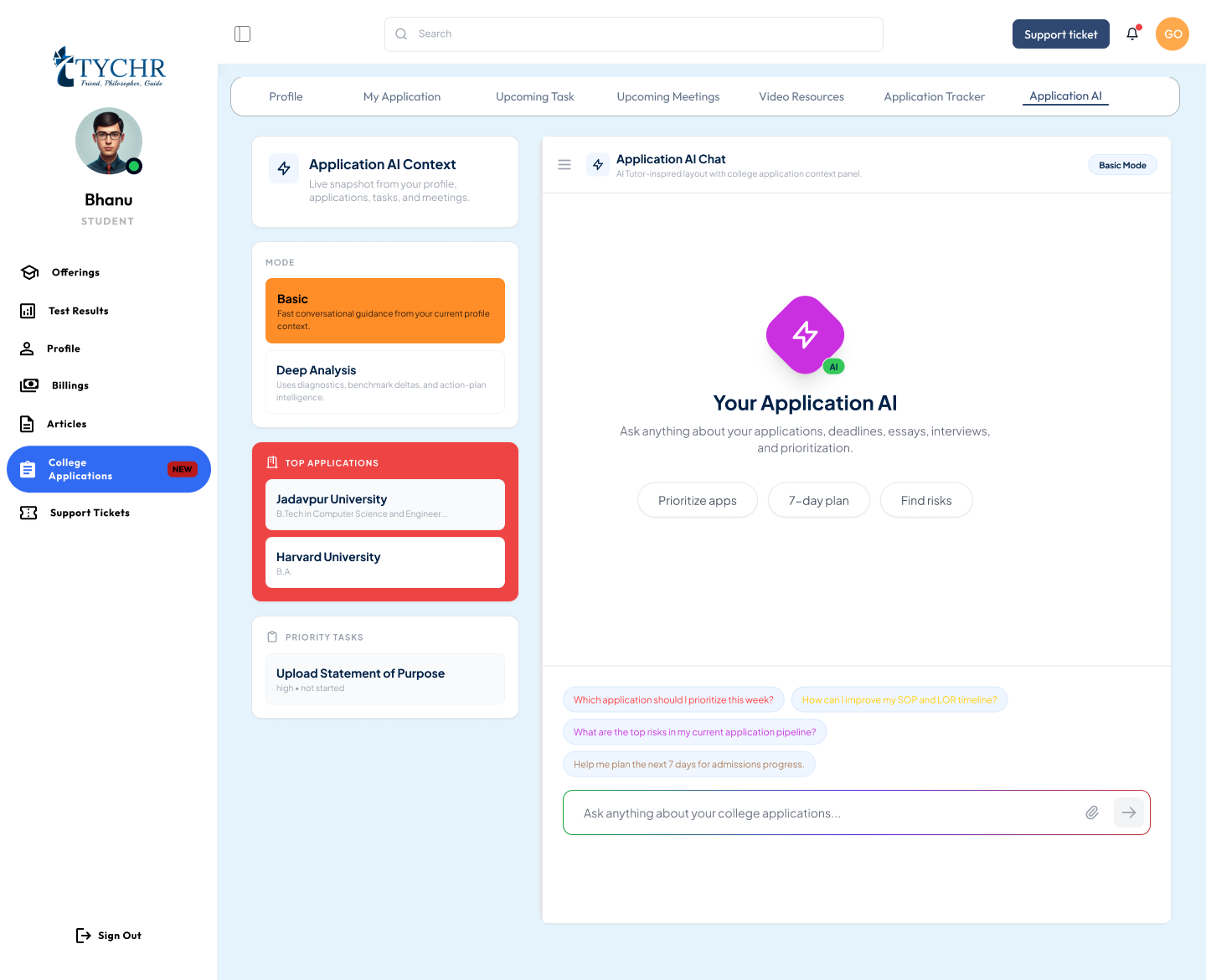Switch to the Upcoming Task tab
The height and width of the screenshot is (980, 1206).
535,96
